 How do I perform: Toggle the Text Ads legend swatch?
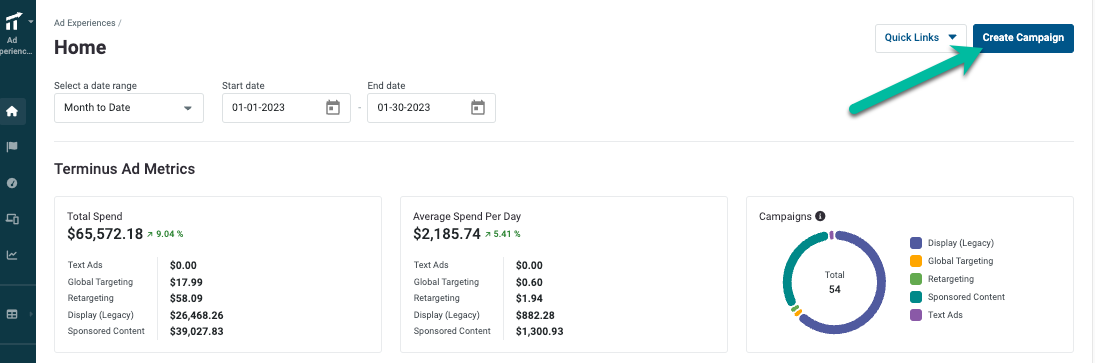click(x=916, y=315)
